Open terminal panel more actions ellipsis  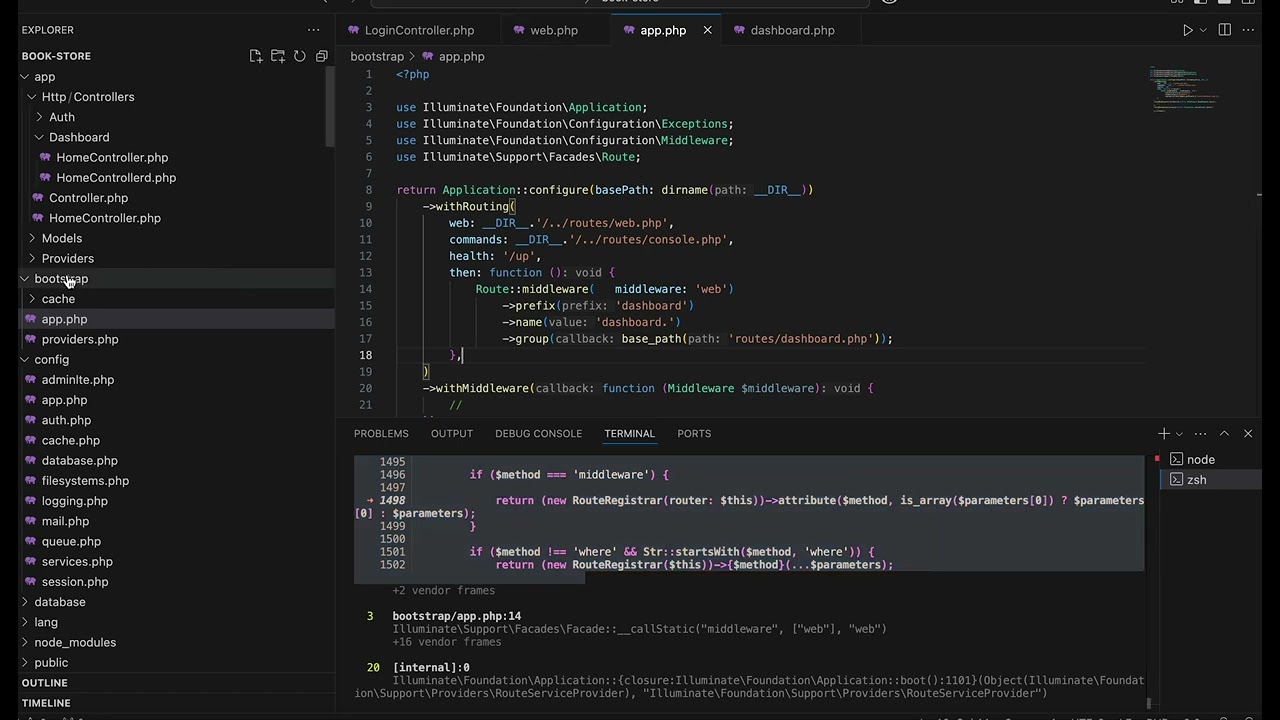coord(1200,434)
